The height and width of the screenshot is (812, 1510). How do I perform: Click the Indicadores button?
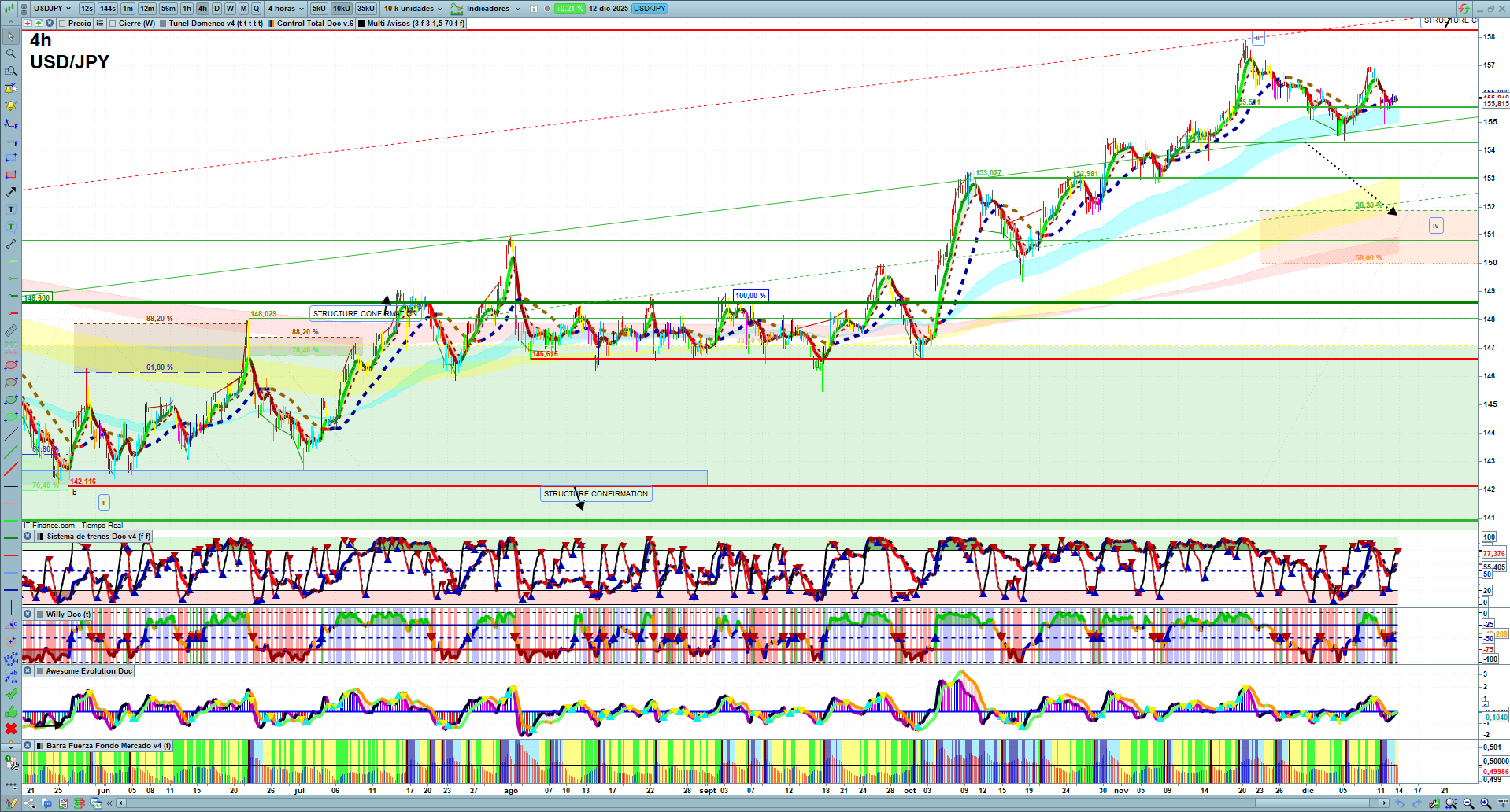coord(487,9)
